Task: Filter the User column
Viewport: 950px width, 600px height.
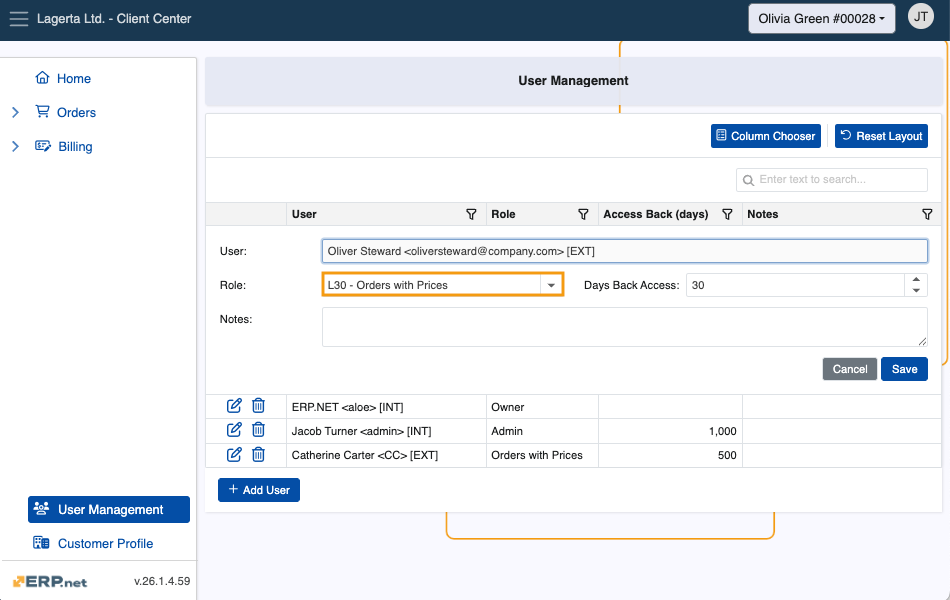Action: click(x=471, y=214)
